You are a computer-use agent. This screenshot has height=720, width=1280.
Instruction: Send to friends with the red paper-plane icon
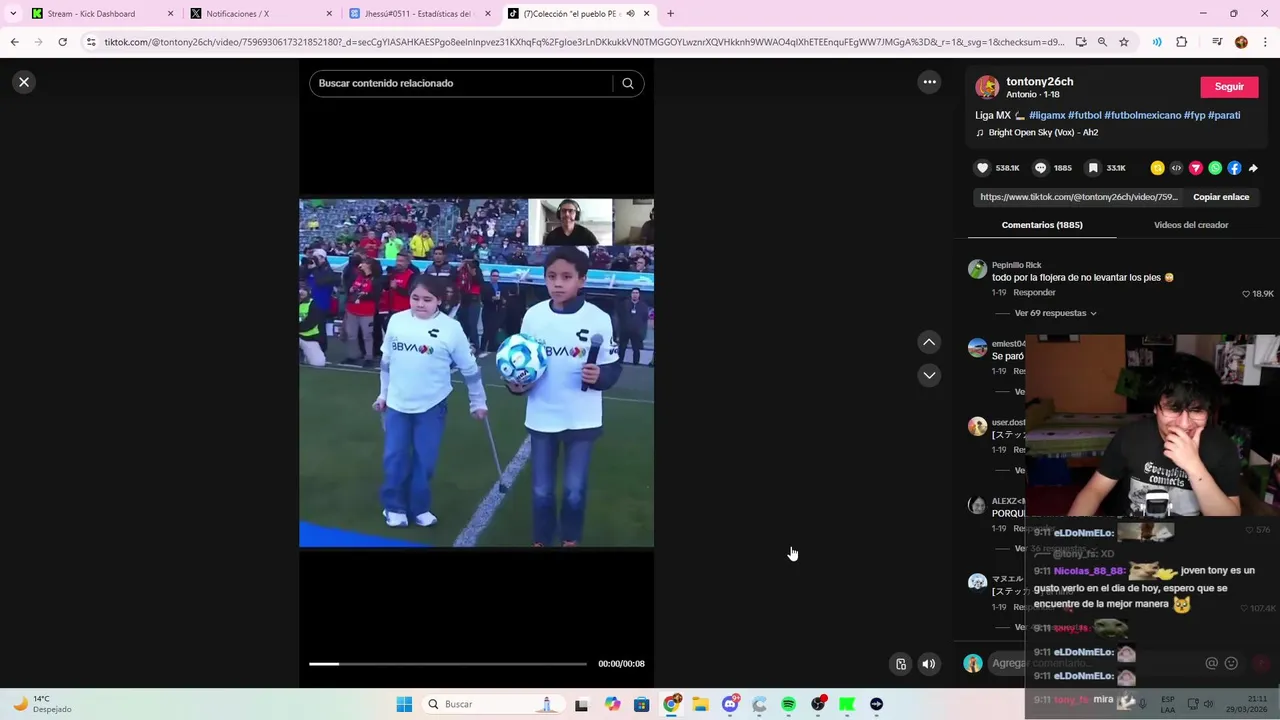pos(1195,168)
